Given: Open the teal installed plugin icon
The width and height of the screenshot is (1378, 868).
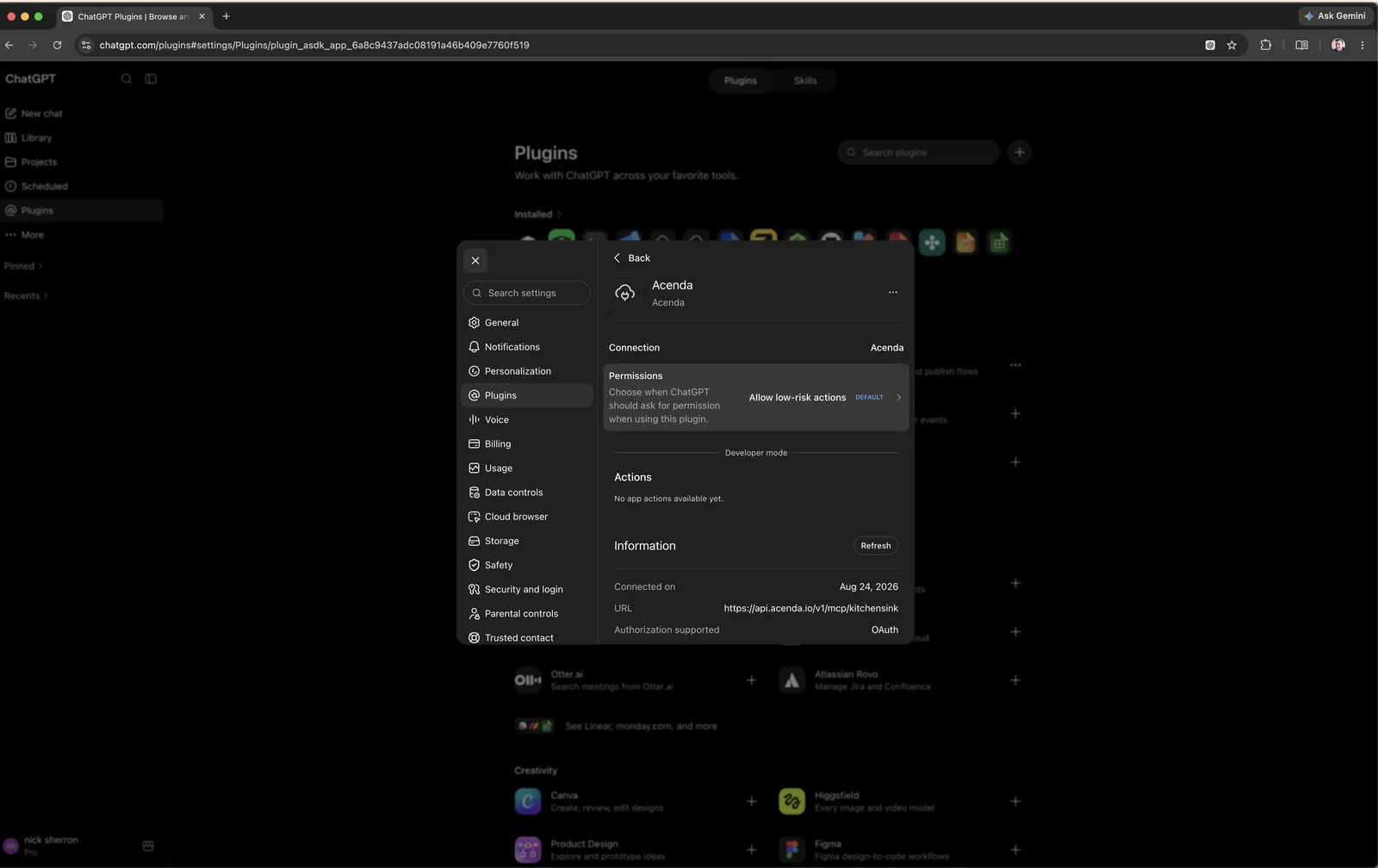Looking at the screenshot, I should tap(932, 243).
